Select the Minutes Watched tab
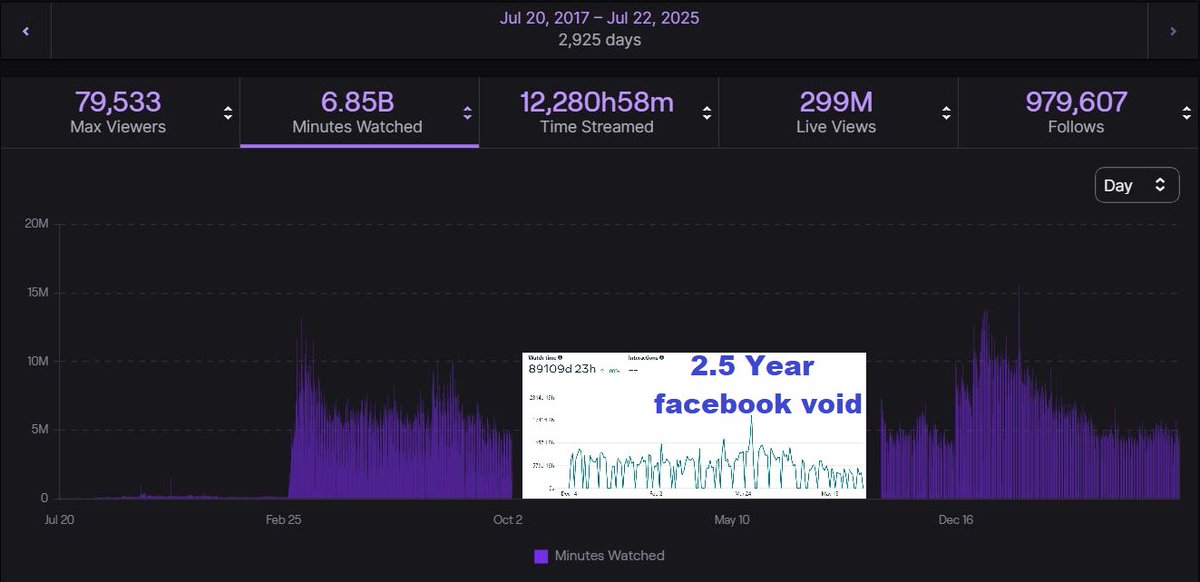 click(x=357, y=112)
